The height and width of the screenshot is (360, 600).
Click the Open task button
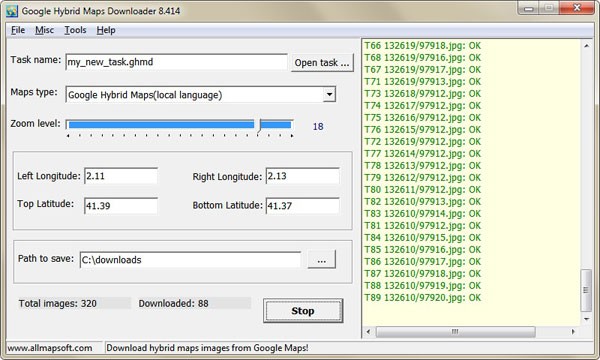[x=322, y=63]
